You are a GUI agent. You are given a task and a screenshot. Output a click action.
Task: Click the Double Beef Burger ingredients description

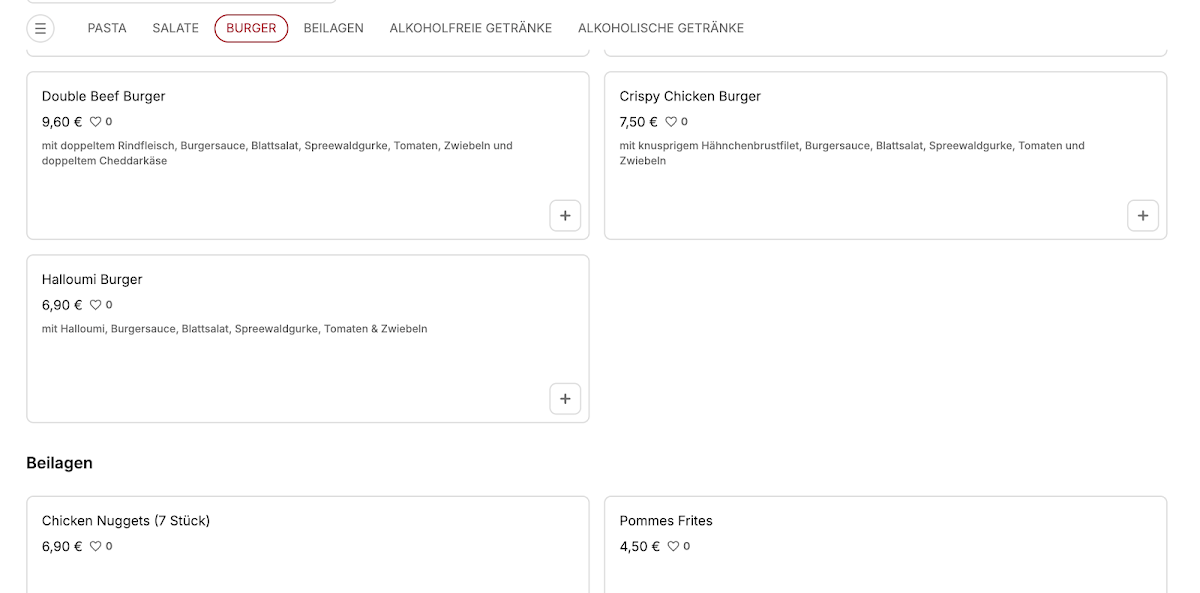(277, 153)
